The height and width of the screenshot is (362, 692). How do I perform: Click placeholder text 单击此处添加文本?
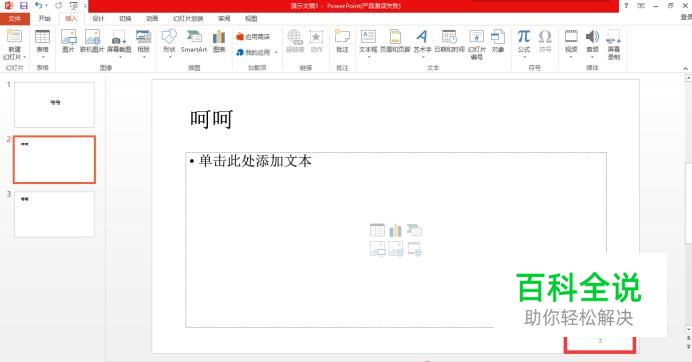(x=255, y=161)
